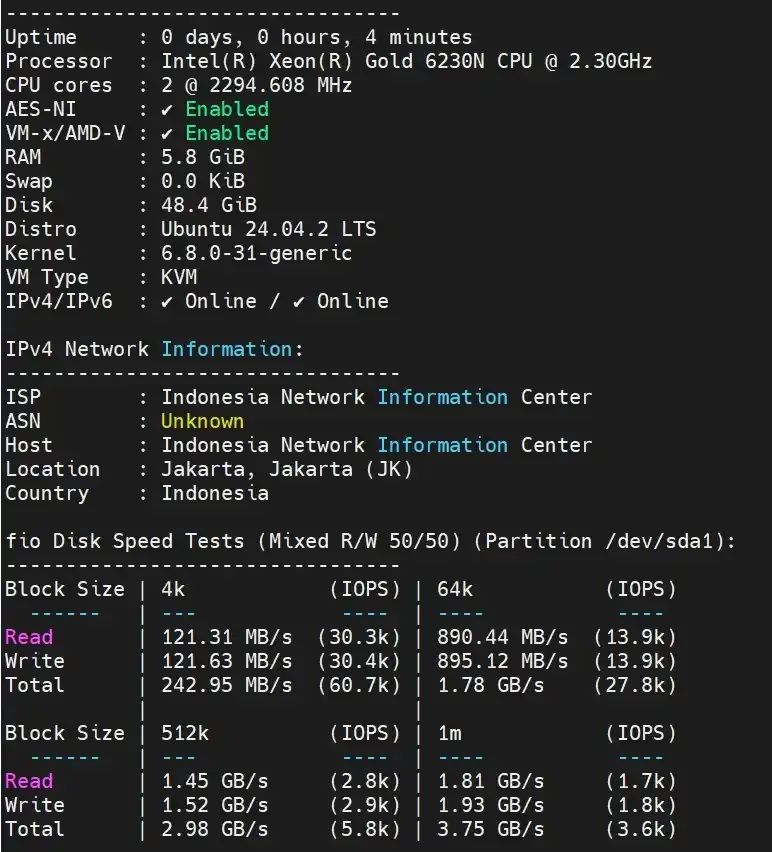Click the 512k total speed '2.98 GB/s'
The height and width of the screenshot is (852, 772).
coord(215,829)
